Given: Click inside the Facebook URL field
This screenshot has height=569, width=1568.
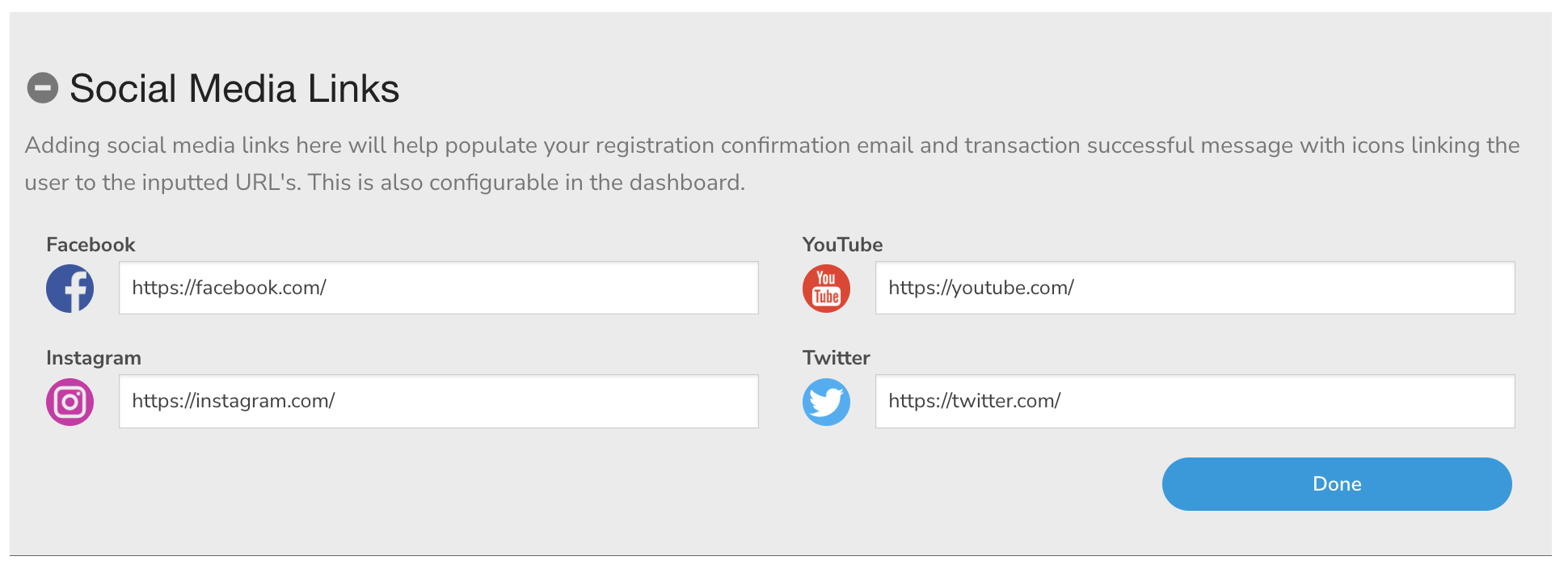Looking at the screenshot, I should (436, 288).
